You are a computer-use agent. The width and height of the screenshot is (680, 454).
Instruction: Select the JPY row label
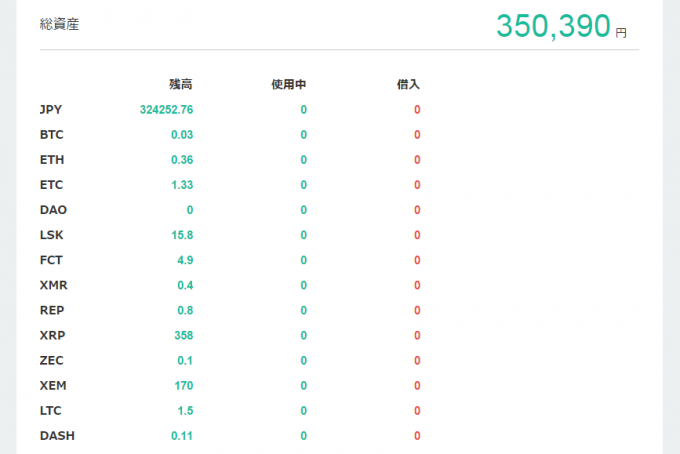tap(51, 109)
